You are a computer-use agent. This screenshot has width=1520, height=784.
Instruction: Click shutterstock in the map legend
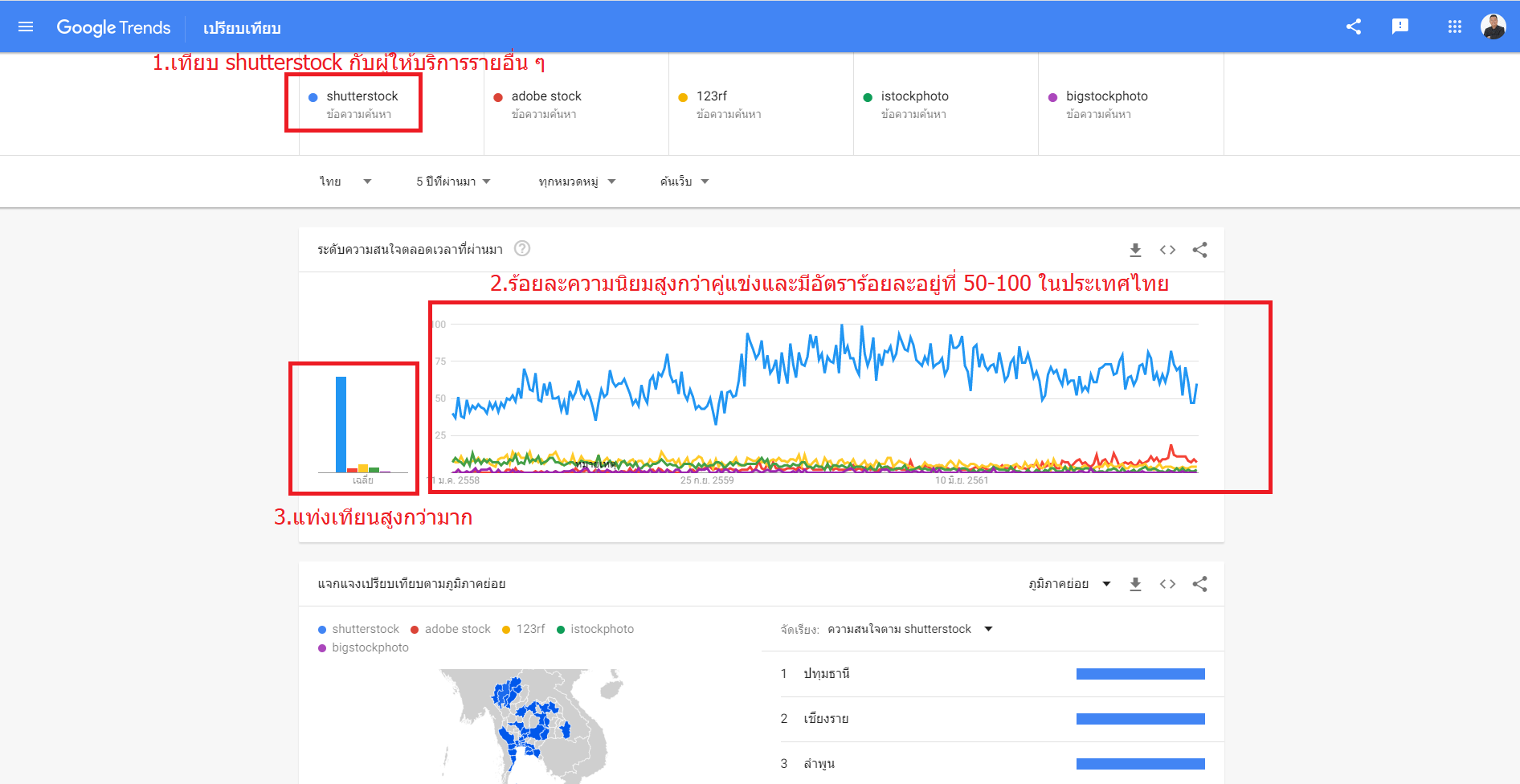pyautogui.click(x=358, y=629)
